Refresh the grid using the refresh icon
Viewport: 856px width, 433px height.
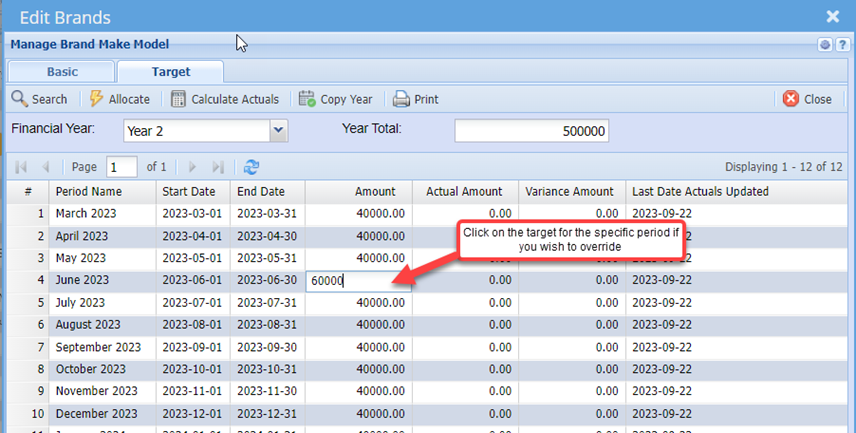pos(251,167)
